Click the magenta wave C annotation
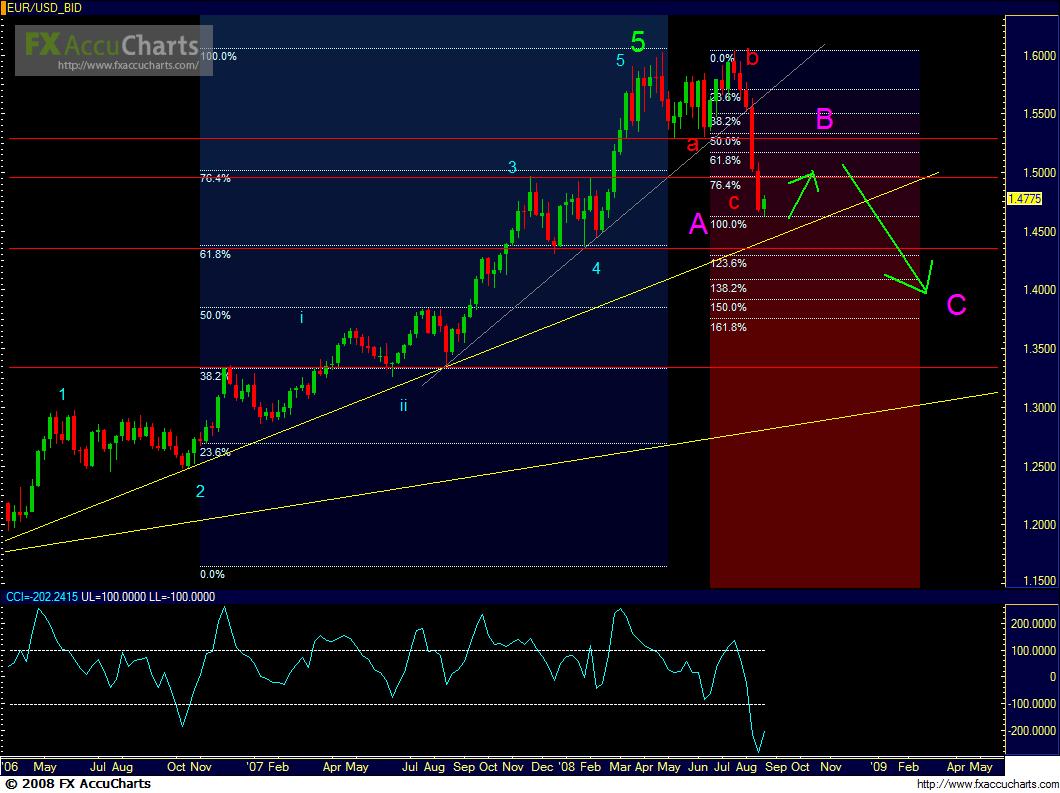The image size is (1060, 793). [x=955, y=306]
